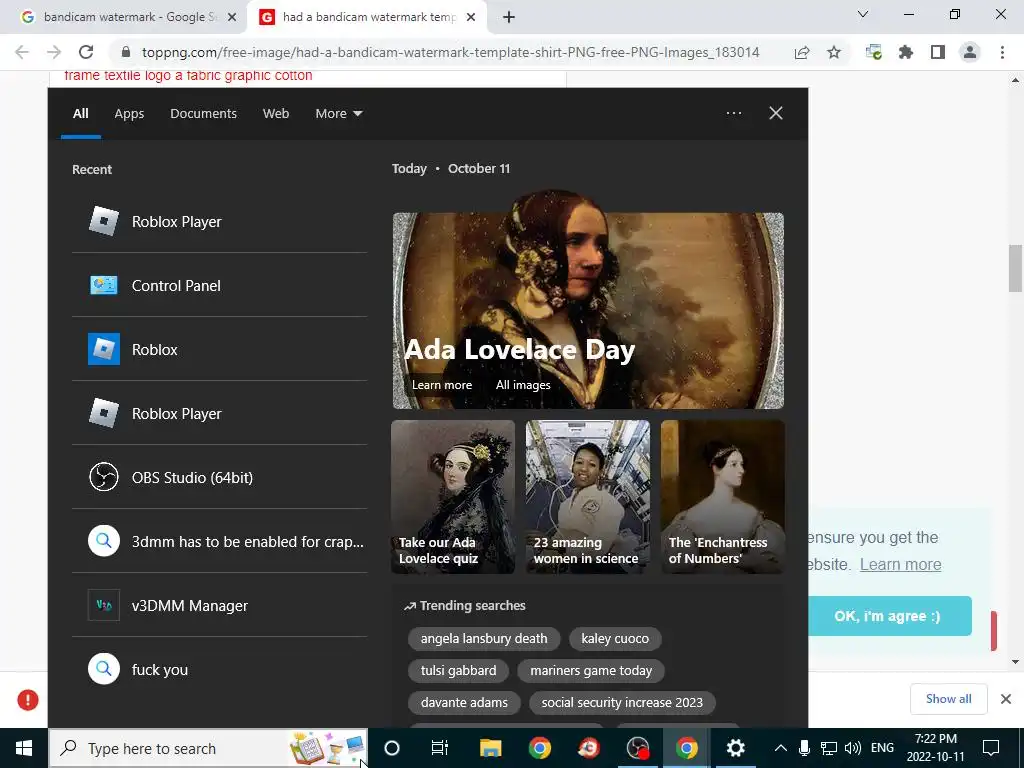
Task: Click Learn more on Ada Lovelace Day
Action: pyautogui.click(x=442, y=385)
